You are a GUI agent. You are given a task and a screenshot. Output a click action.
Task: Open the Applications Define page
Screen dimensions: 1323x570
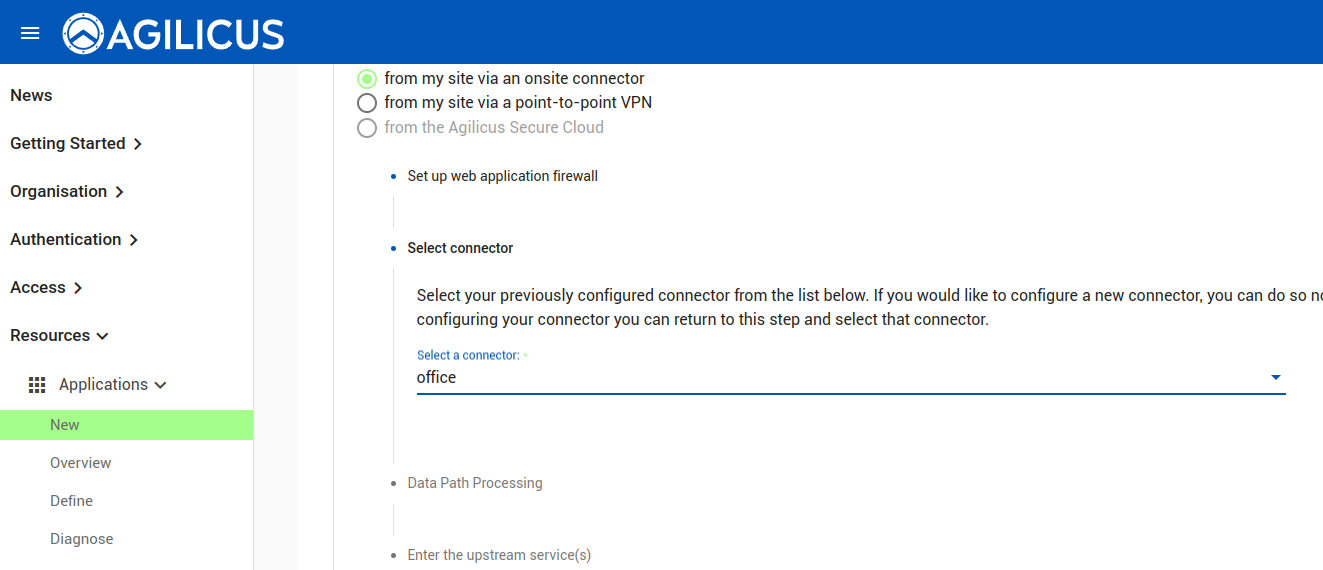[71, 501]
